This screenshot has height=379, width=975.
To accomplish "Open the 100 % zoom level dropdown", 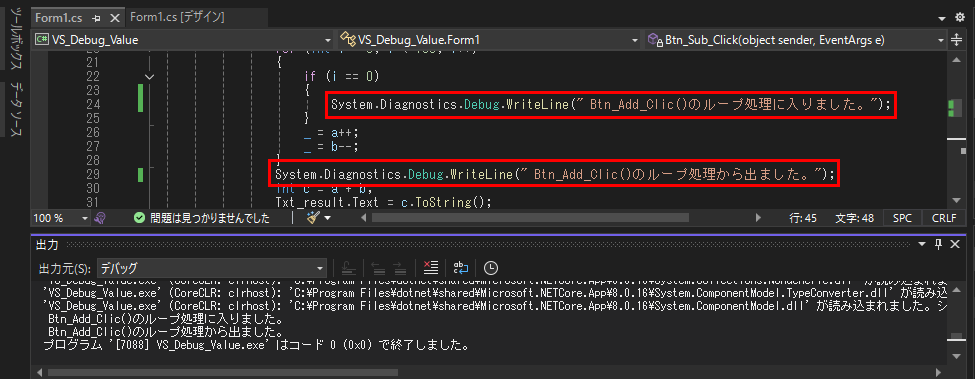I will point(61,218).
